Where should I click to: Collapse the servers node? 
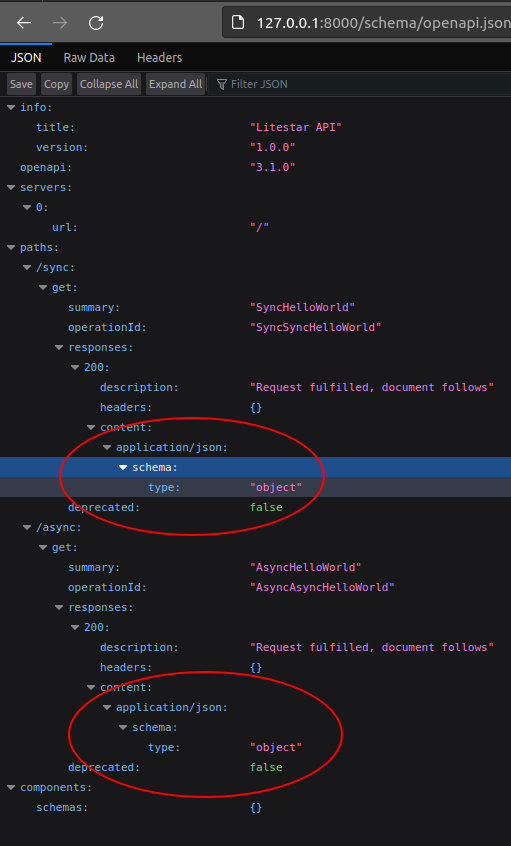click(x=11, y=187)
